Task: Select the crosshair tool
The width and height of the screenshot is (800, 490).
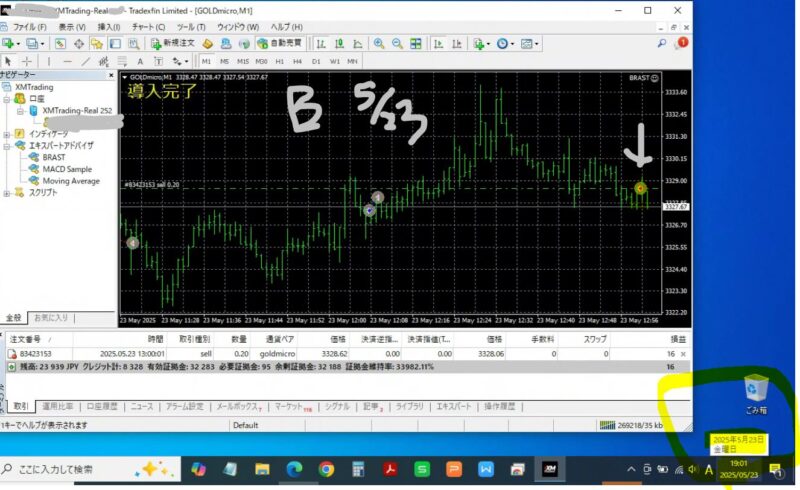Action: point(27,61)
